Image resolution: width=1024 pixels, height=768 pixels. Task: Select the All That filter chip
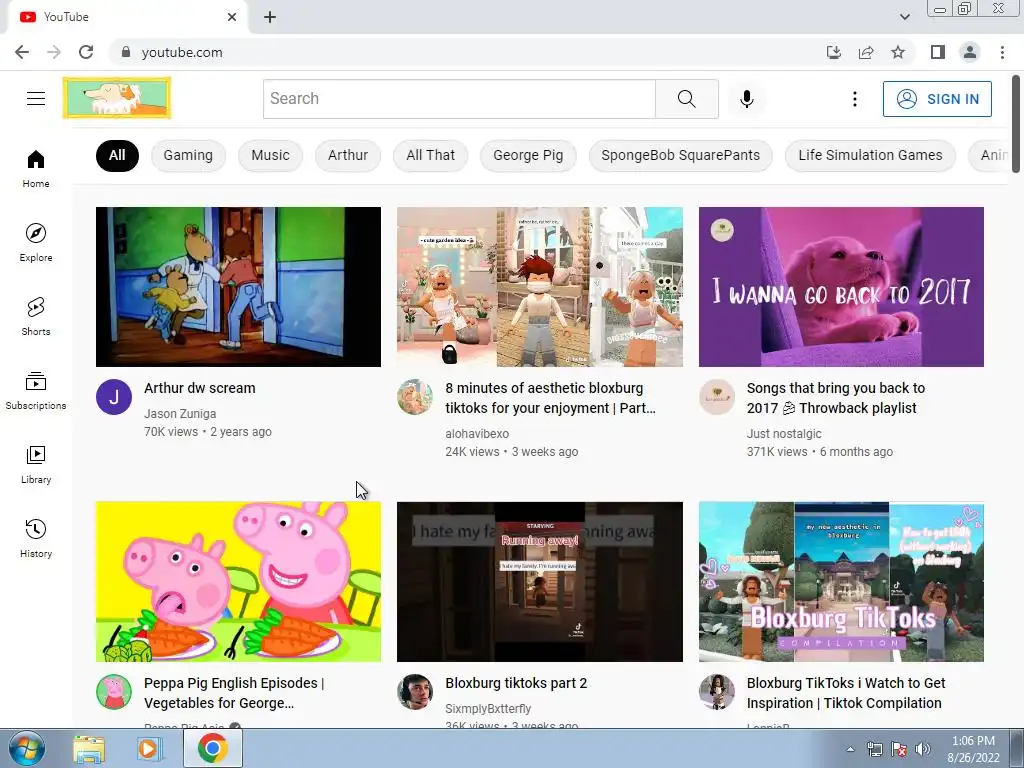(430, 155)
